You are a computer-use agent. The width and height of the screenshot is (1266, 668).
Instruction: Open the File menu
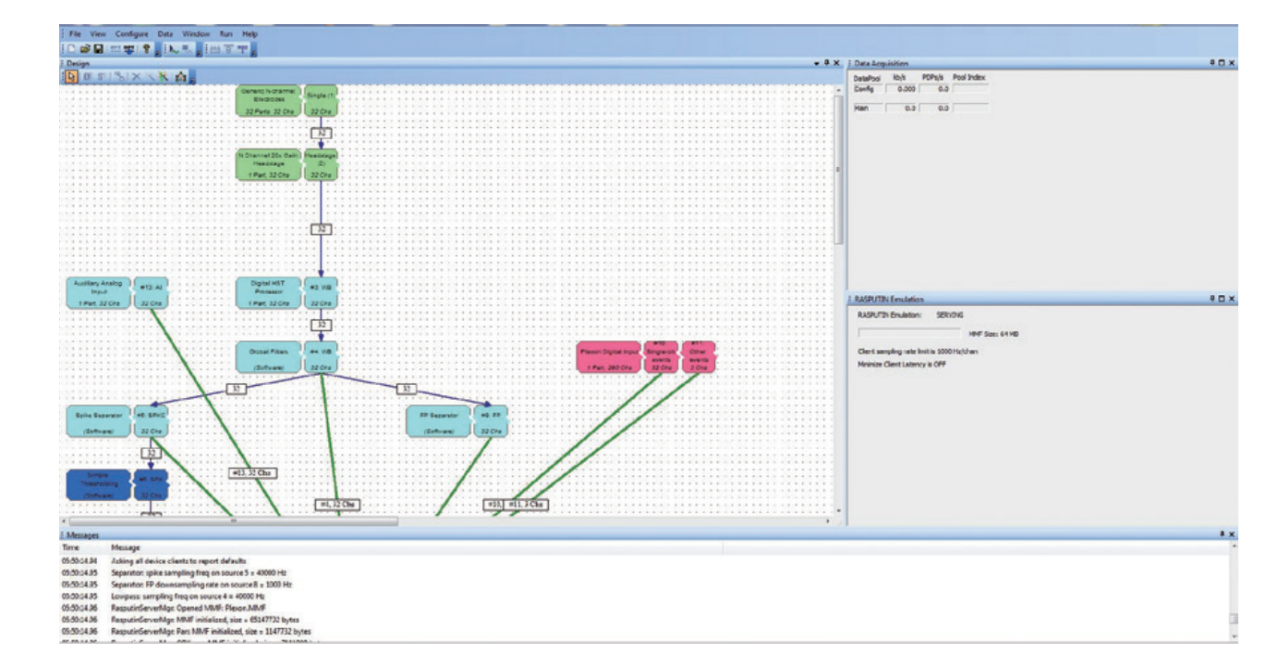pos(75,34)
